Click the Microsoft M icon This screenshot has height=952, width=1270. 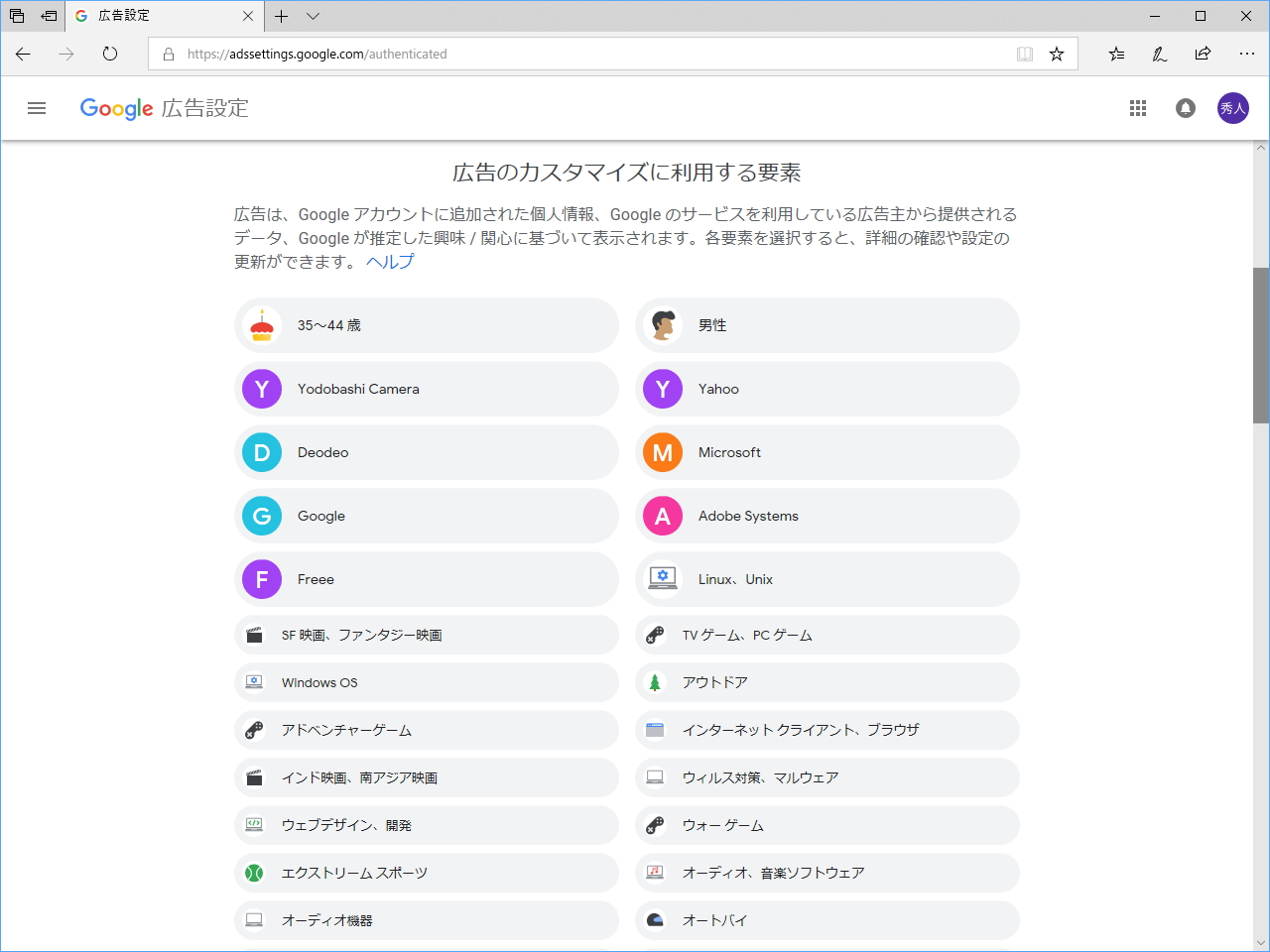663,452
